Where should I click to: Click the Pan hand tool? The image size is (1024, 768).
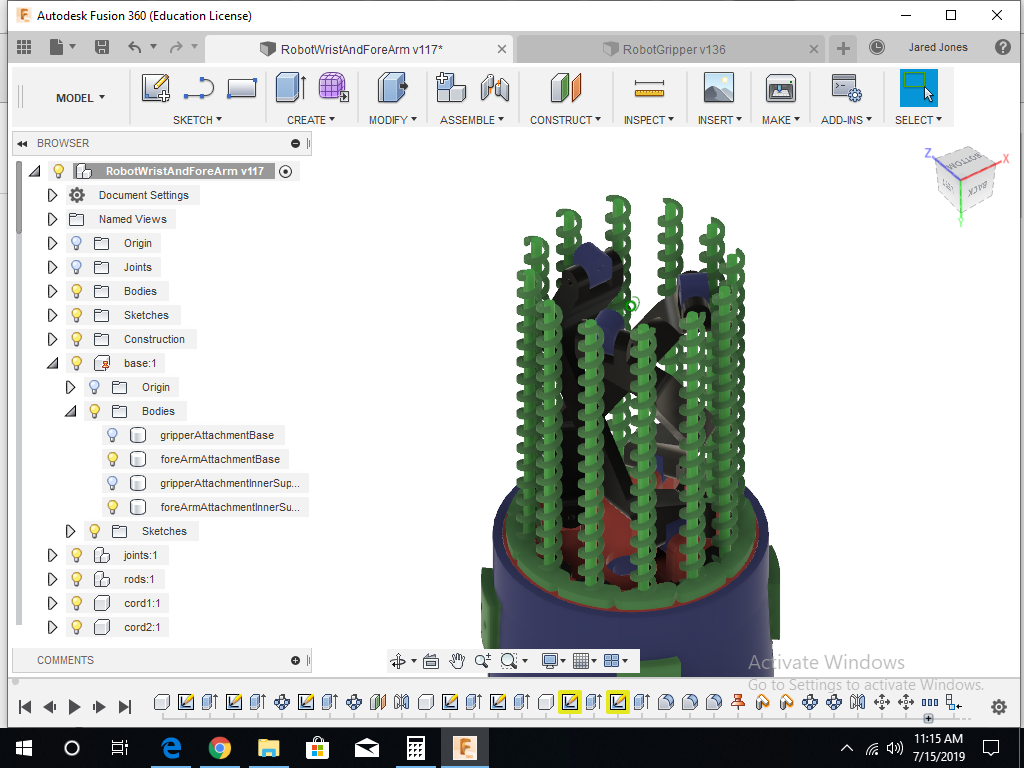456,662
